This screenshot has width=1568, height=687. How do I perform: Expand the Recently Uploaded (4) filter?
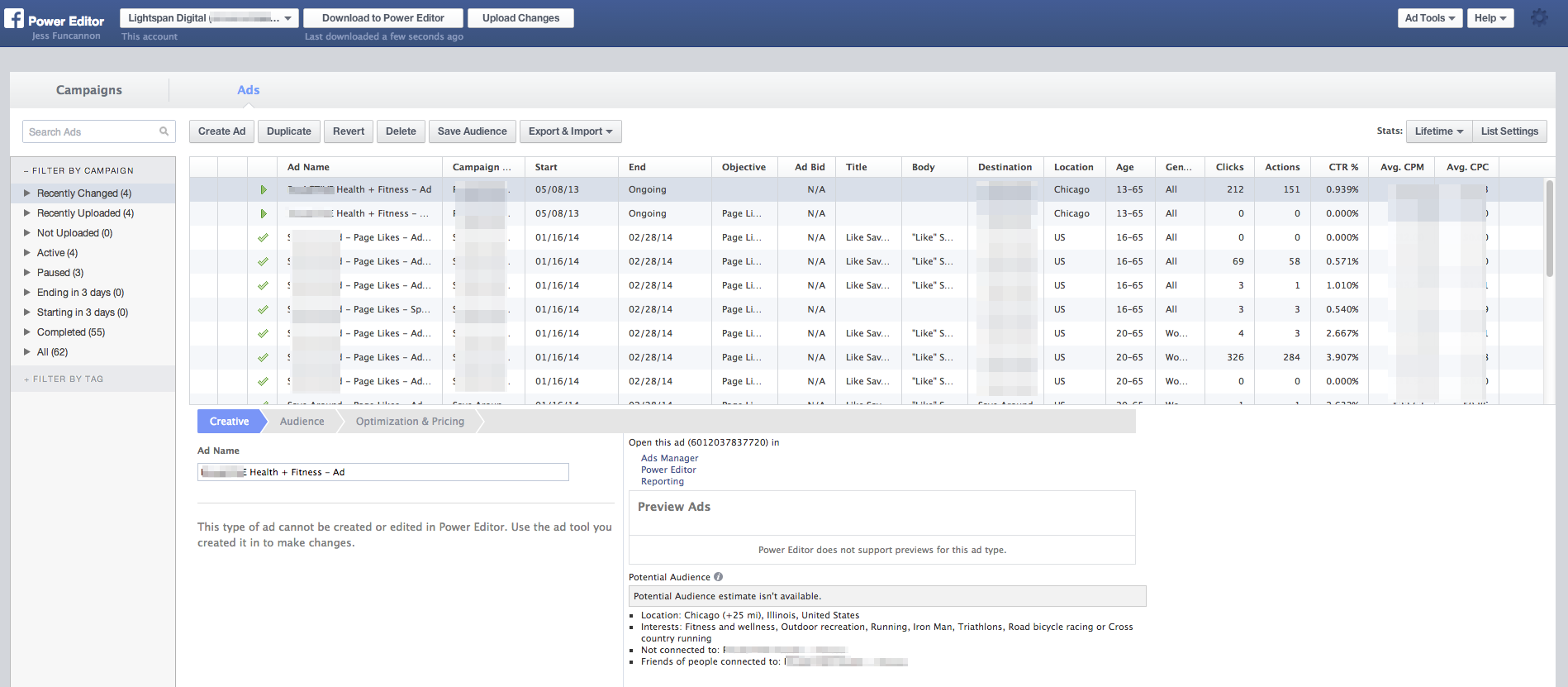[x=27, y=212]
